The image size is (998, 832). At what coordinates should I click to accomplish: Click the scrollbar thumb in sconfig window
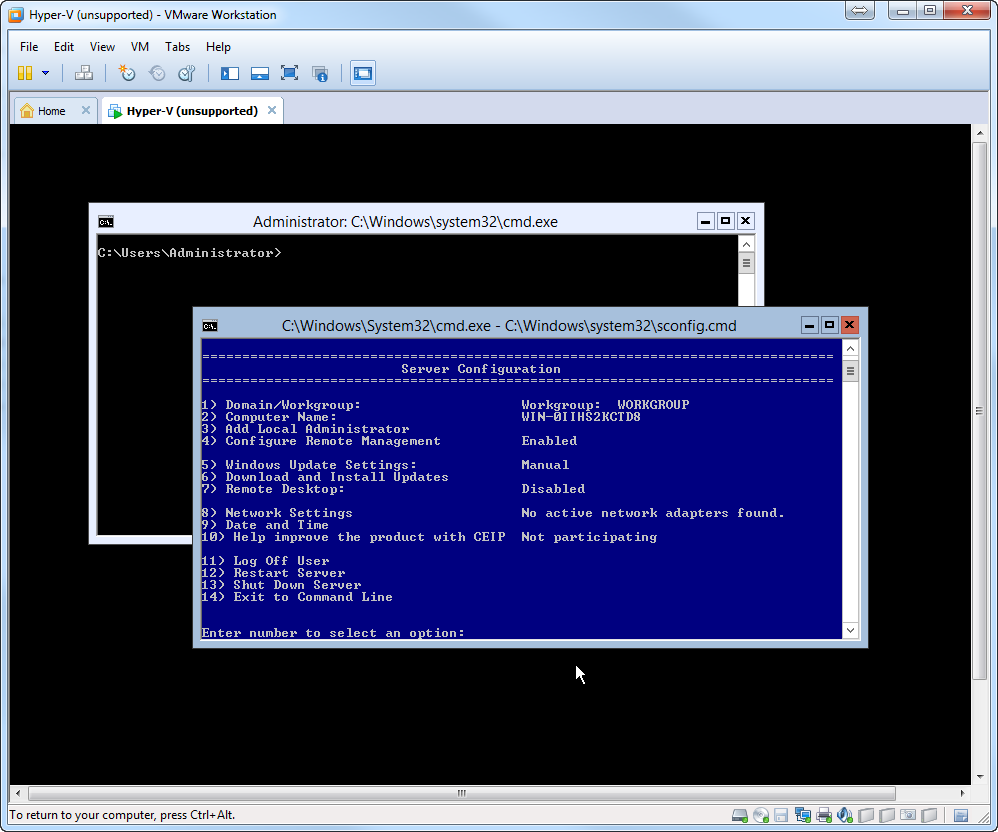[850, 370]
